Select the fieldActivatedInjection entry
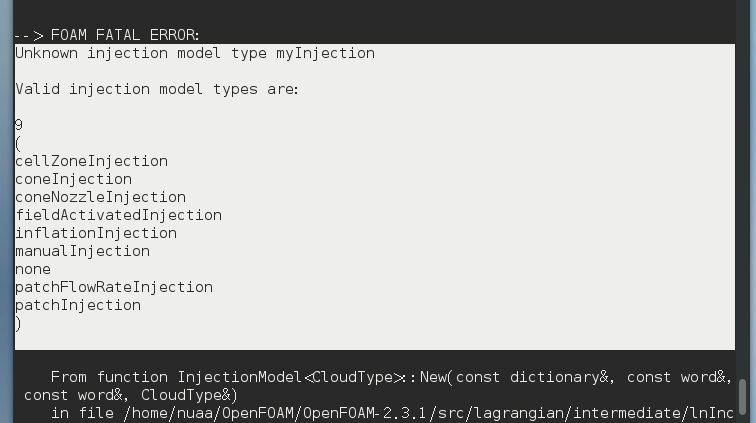 coord(118,215)
